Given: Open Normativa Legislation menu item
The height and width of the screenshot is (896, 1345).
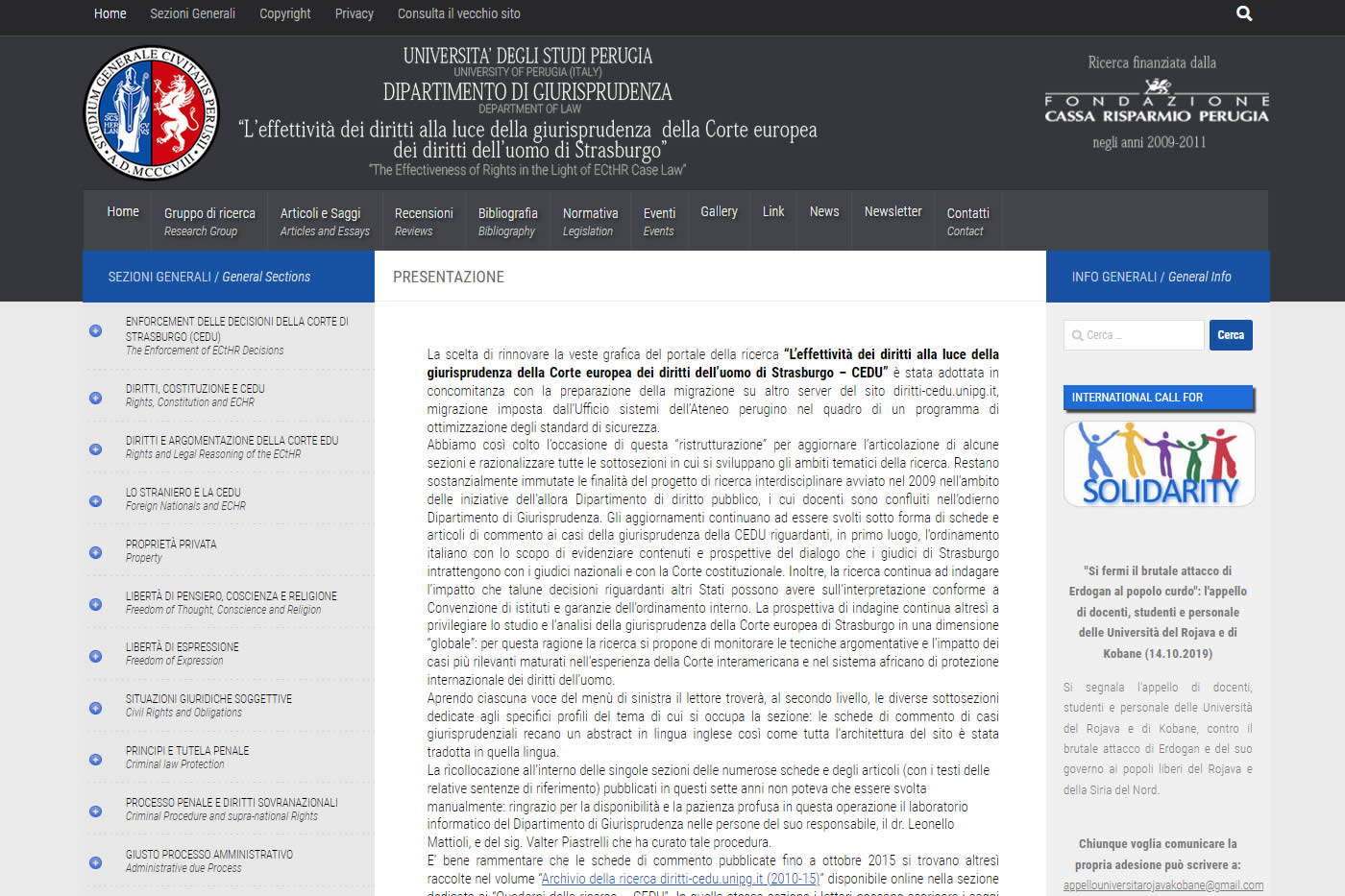Looking at the screenshot, I should coord(590,221).
